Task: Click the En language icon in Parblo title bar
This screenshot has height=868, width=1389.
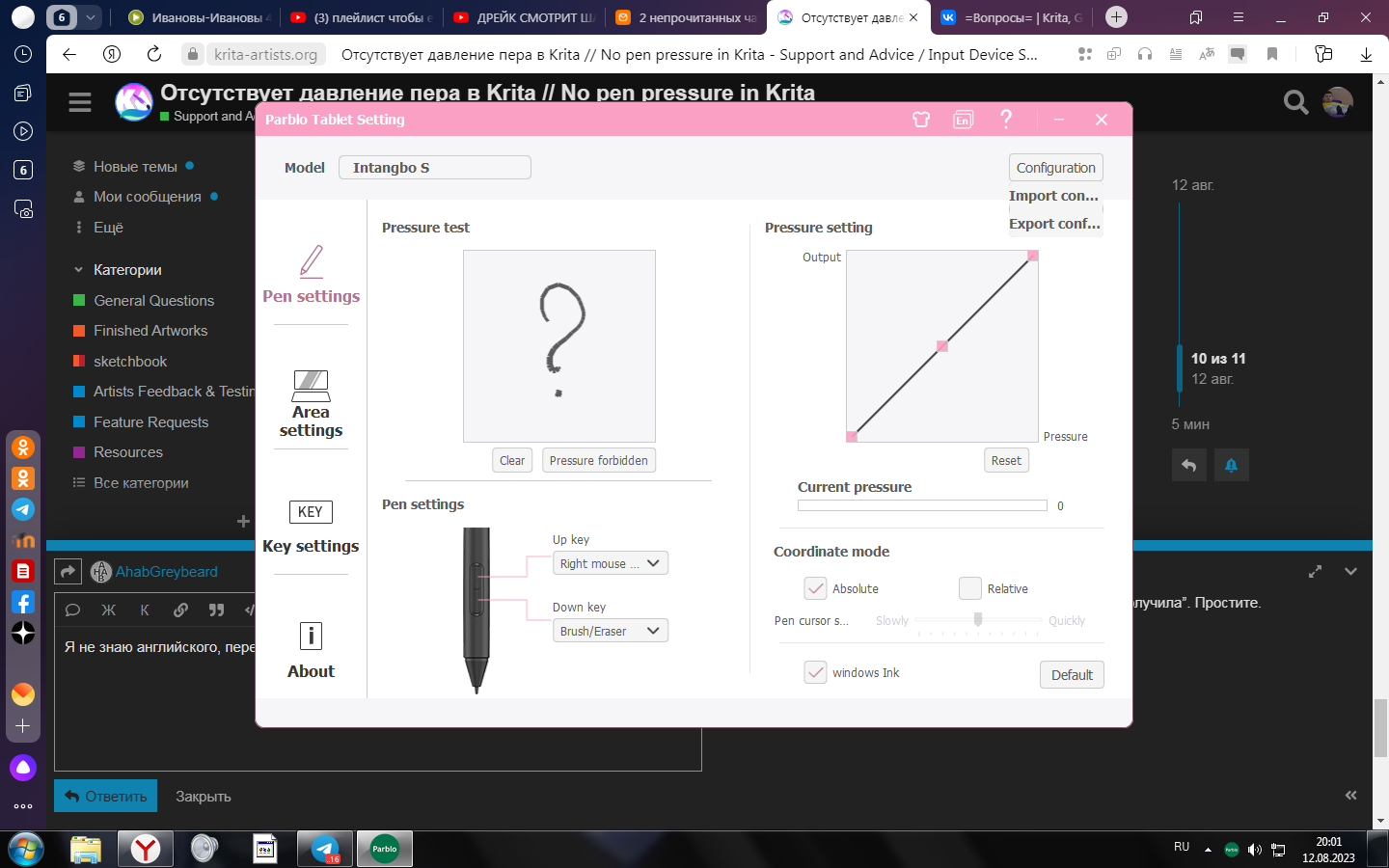Action: click(x=963, y=120)
